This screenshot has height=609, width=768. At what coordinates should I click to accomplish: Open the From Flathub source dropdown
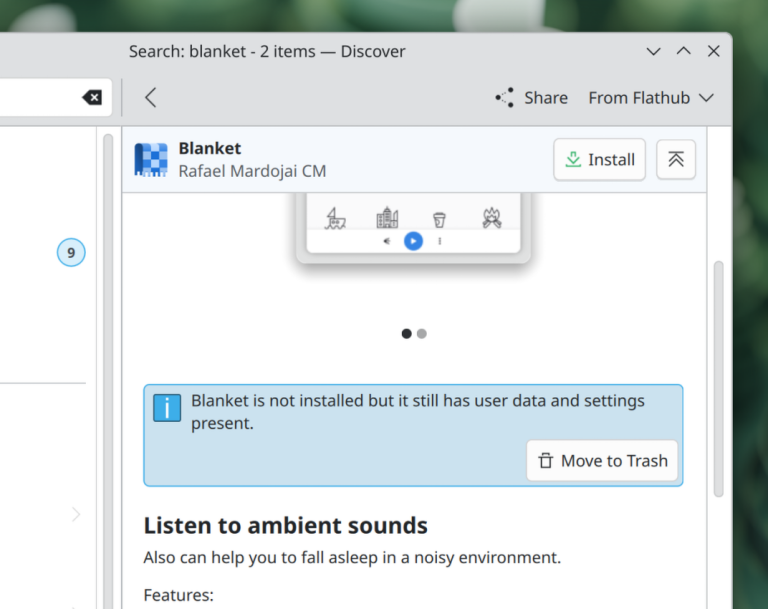tap(651, 98)
